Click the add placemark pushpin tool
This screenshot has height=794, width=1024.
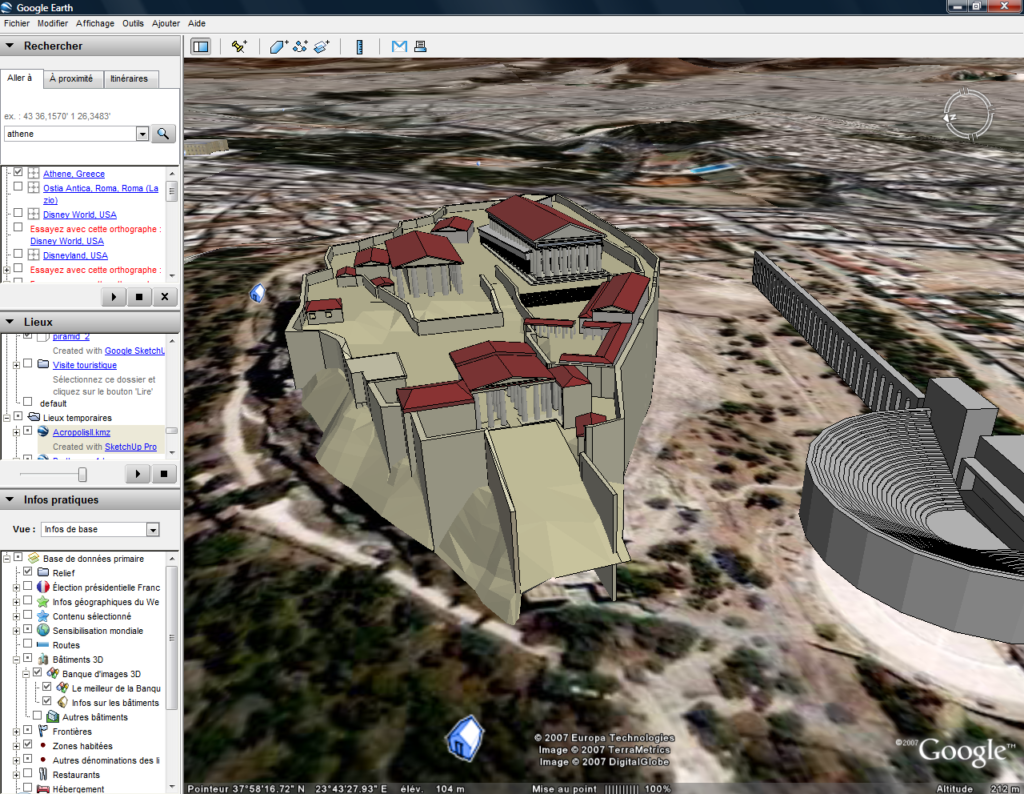click(x=239, y=46)
